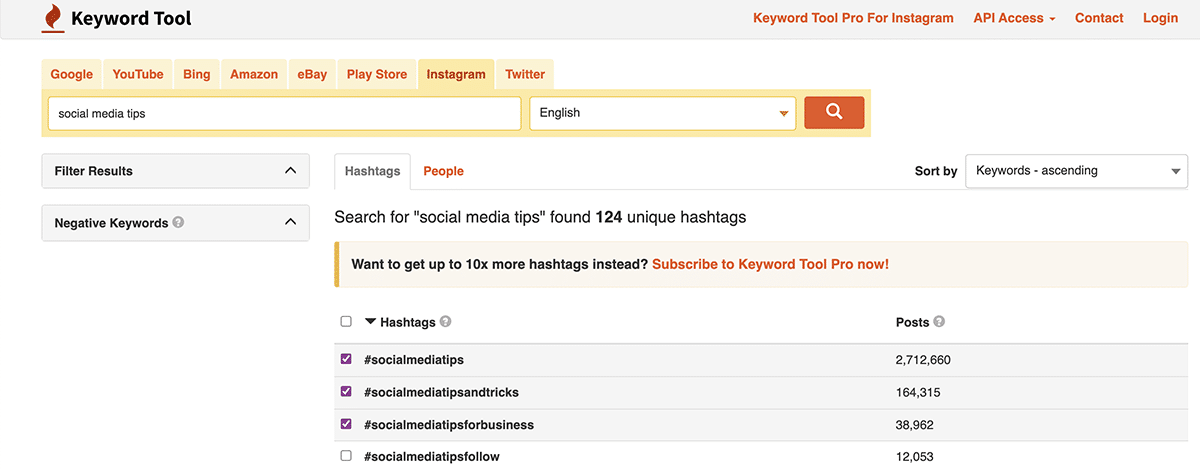
Task: Switch to the Play Store tab
Action: pyautogui.click(x=377, y=74)
